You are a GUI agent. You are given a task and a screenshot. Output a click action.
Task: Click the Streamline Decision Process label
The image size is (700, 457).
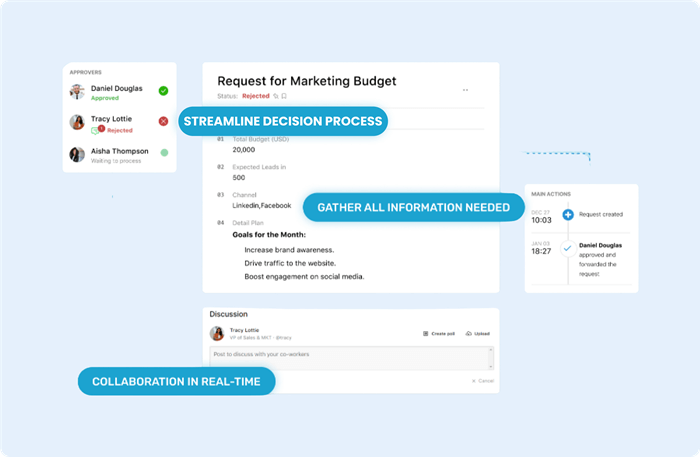pyautogui.click(x=282, y=122)
